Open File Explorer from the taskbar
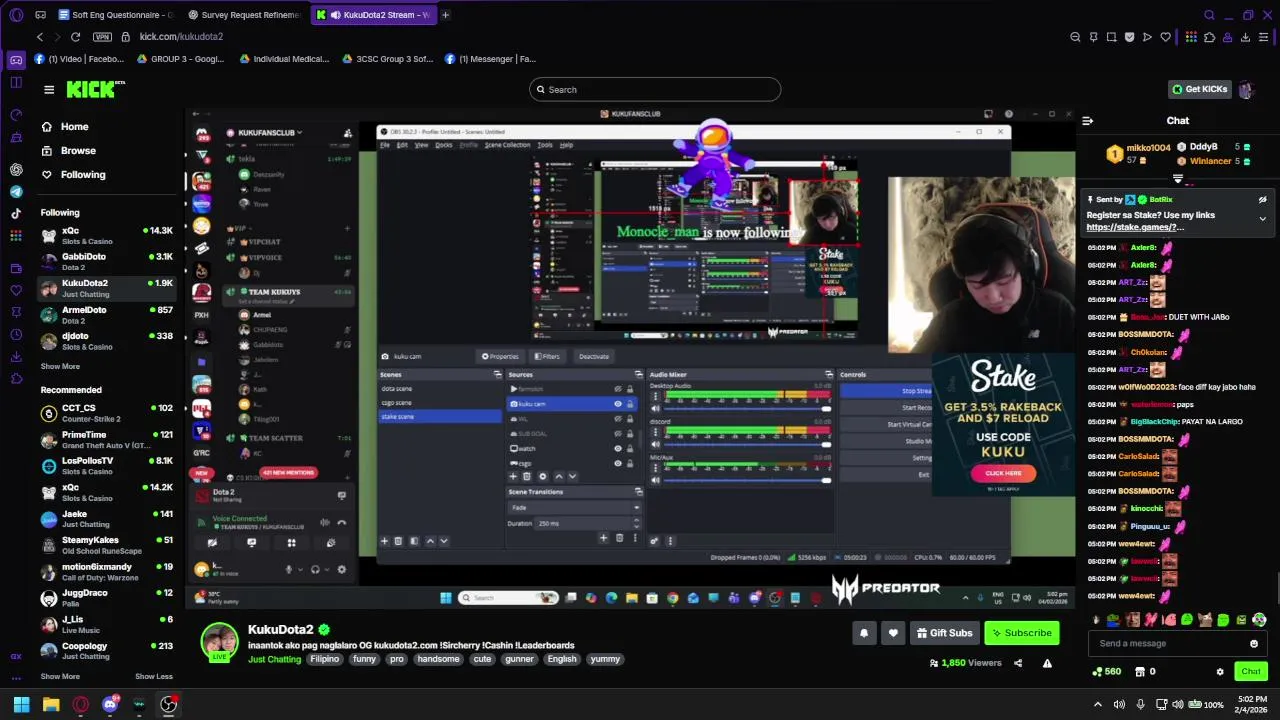The height and width of the screenshot is (720, 1280). pos(51,704)
